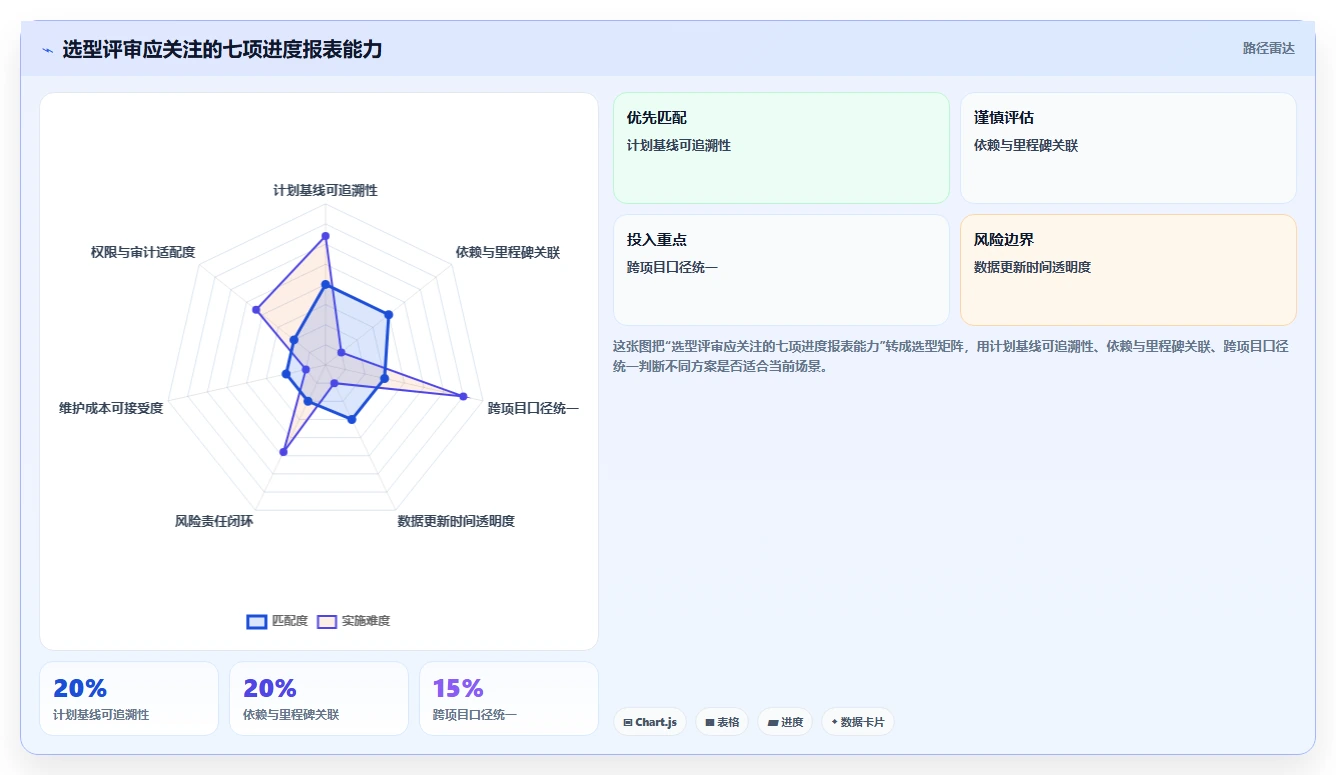
Task: Click 实施难度 data point on 计划基线可追溯性 axis
Action: [325, 236]
